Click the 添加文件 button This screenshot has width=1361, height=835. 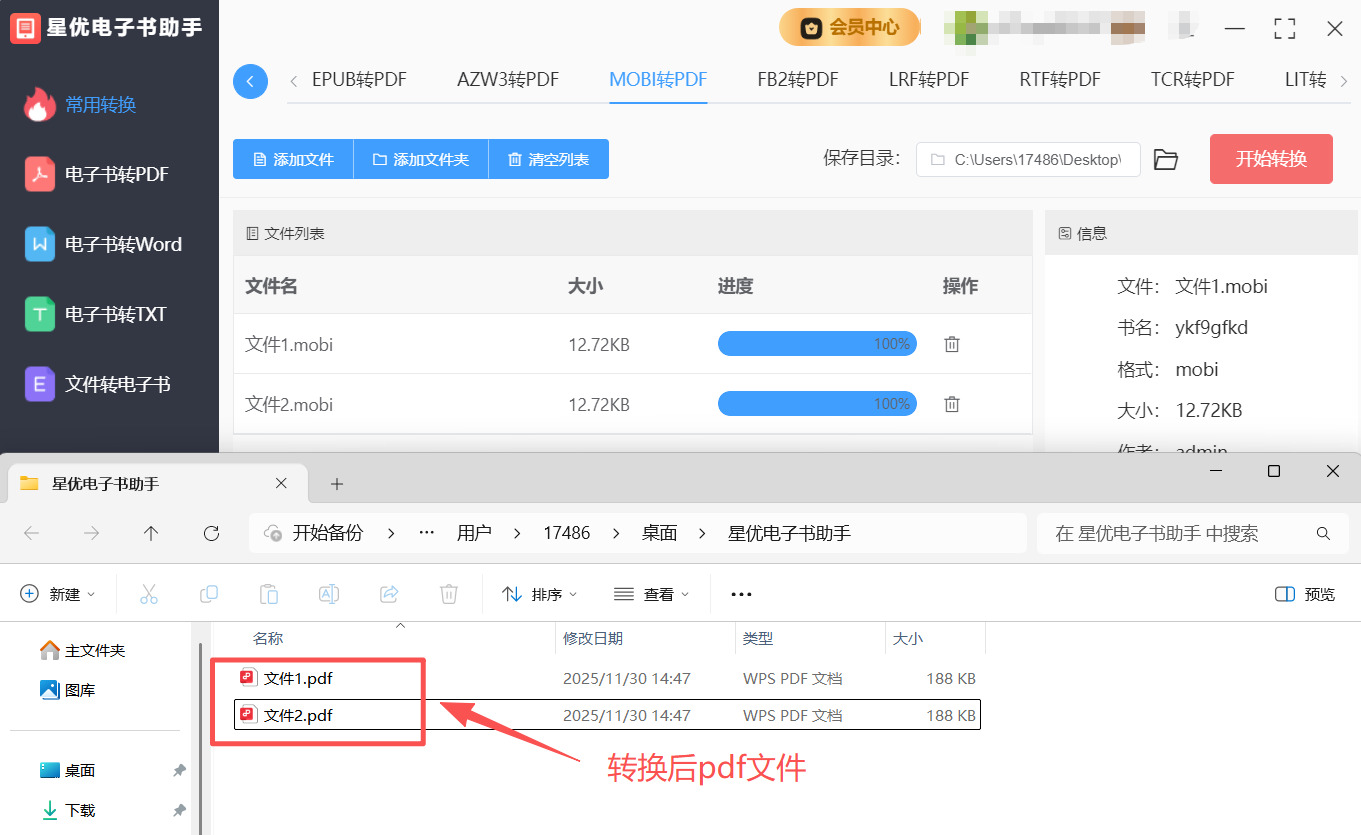click(x=293, y=159)
